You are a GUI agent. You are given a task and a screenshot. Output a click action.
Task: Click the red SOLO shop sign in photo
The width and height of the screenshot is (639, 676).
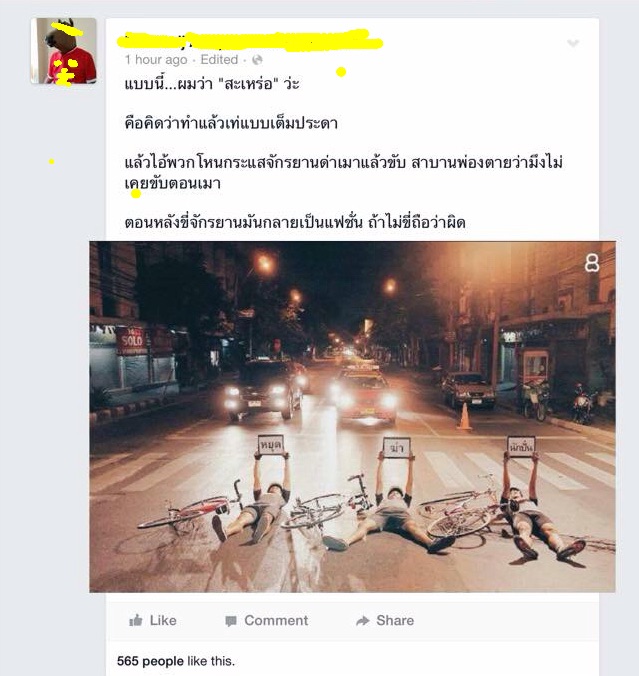pyautogui.click(x=132, y=341)
